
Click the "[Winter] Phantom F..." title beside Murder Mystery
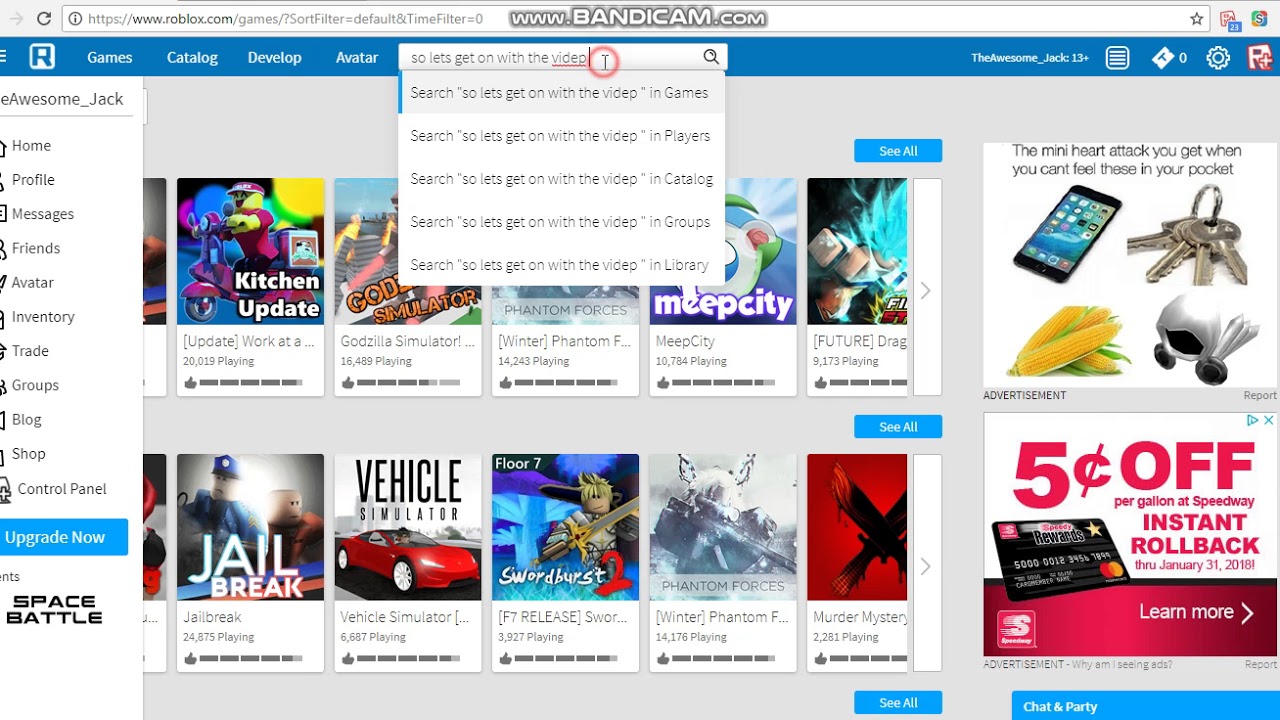pos(722,617)
